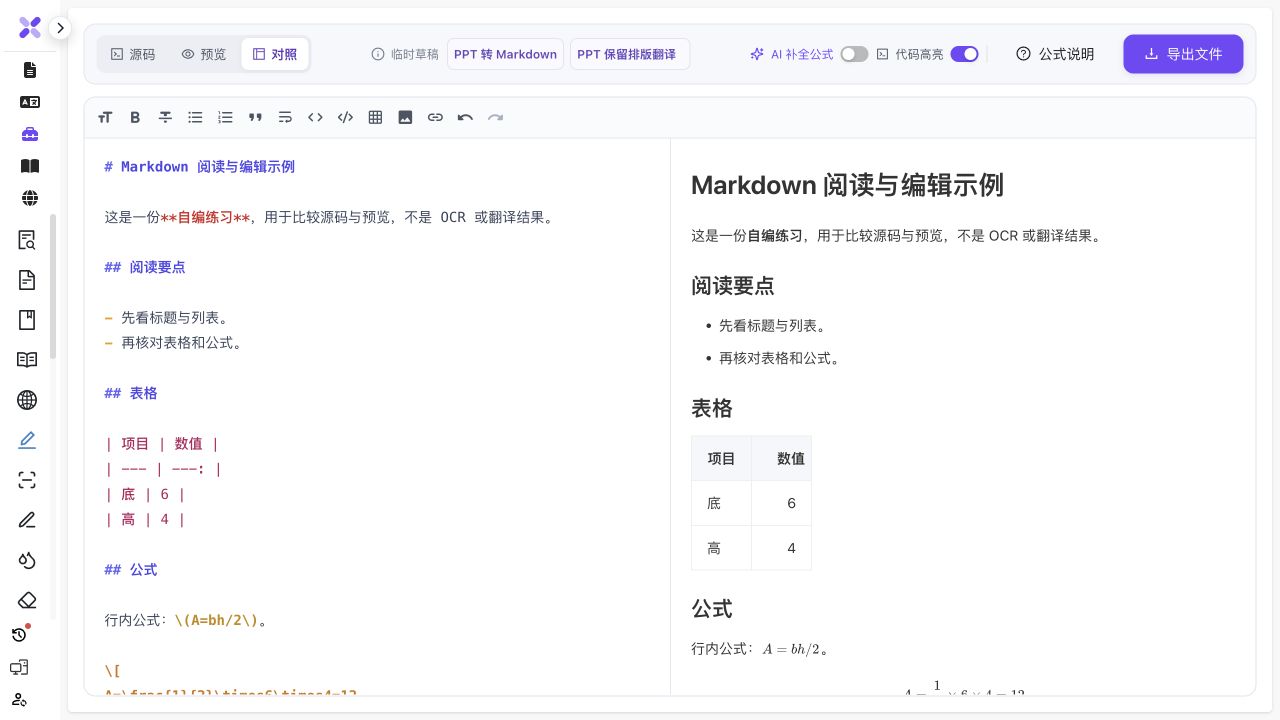Open the user settings icon
The width and height of the screenshot is (1280, 720).
19,699
